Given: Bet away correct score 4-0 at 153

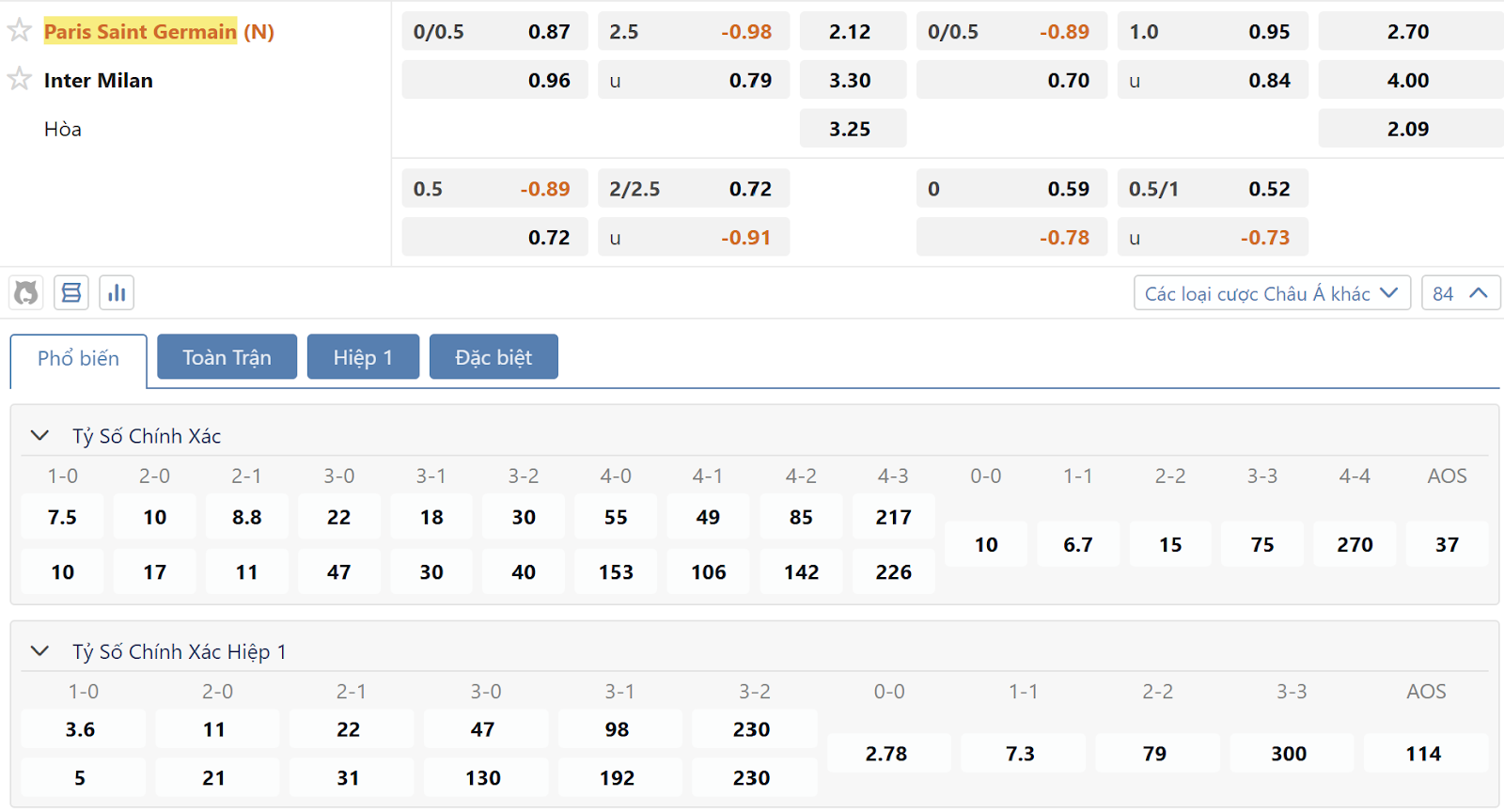Looking at the screenshot, I should [616, 571].
